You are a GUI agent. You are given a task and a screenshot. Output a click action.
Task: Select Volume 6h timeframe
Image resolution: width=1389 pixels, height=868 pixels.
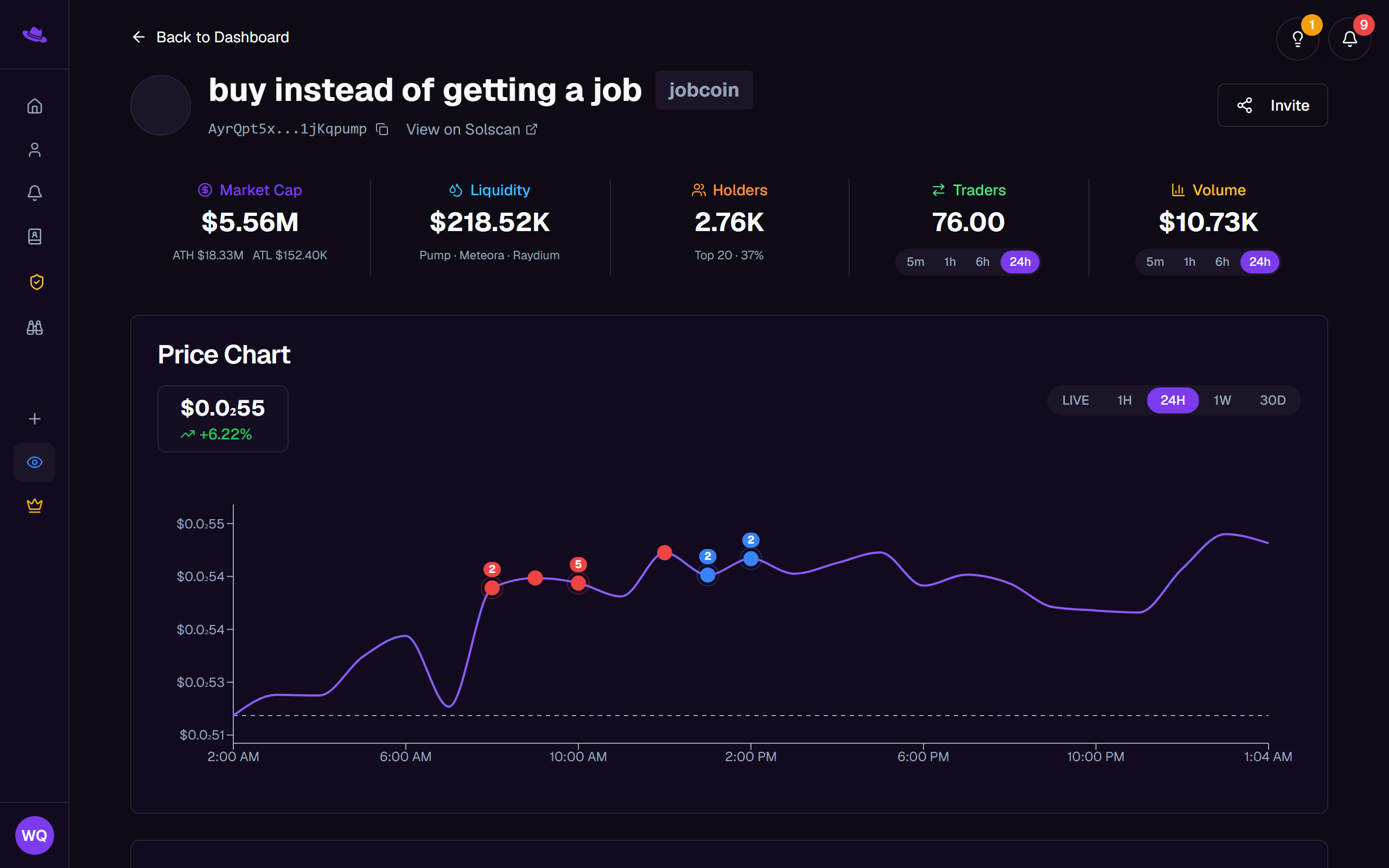tap(1222, 262)
